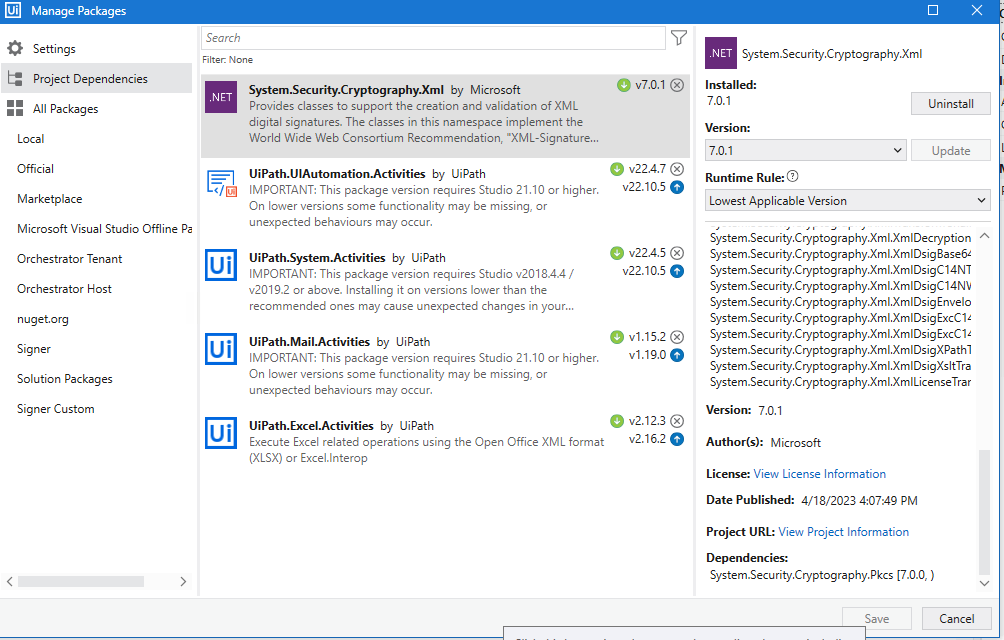The image size is (1004, 640).
Task: Open the Runtime Rule dropdown
Action: 848,200
